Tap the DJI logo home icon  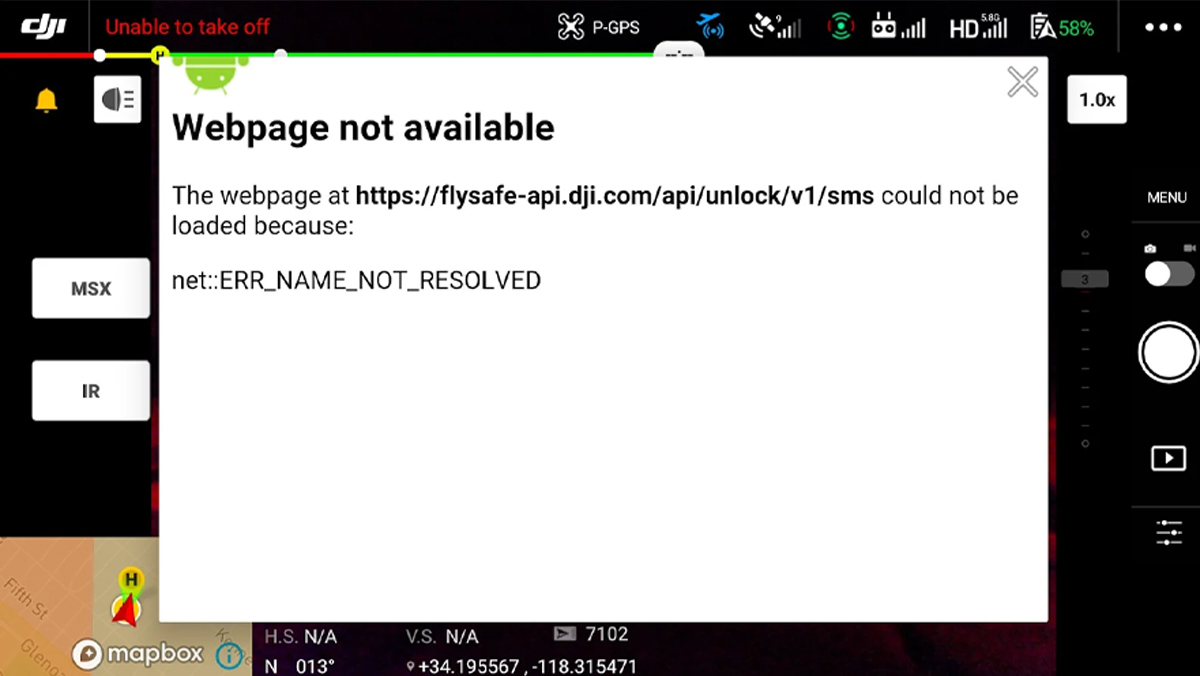click(x=43, y=27)
